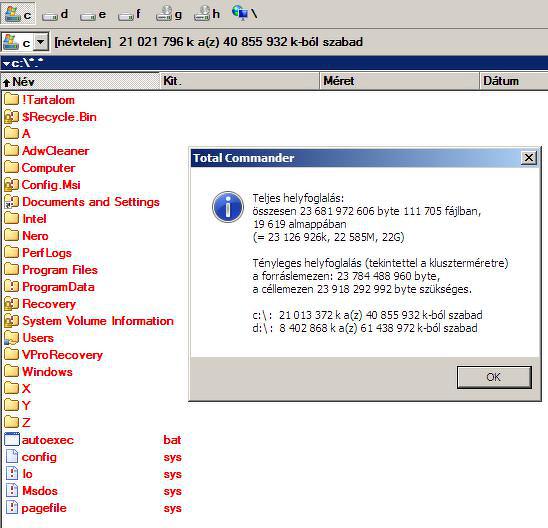Click the blue information icon in dialog
Screen dimensions: 548x528
[x=228, y=207]
